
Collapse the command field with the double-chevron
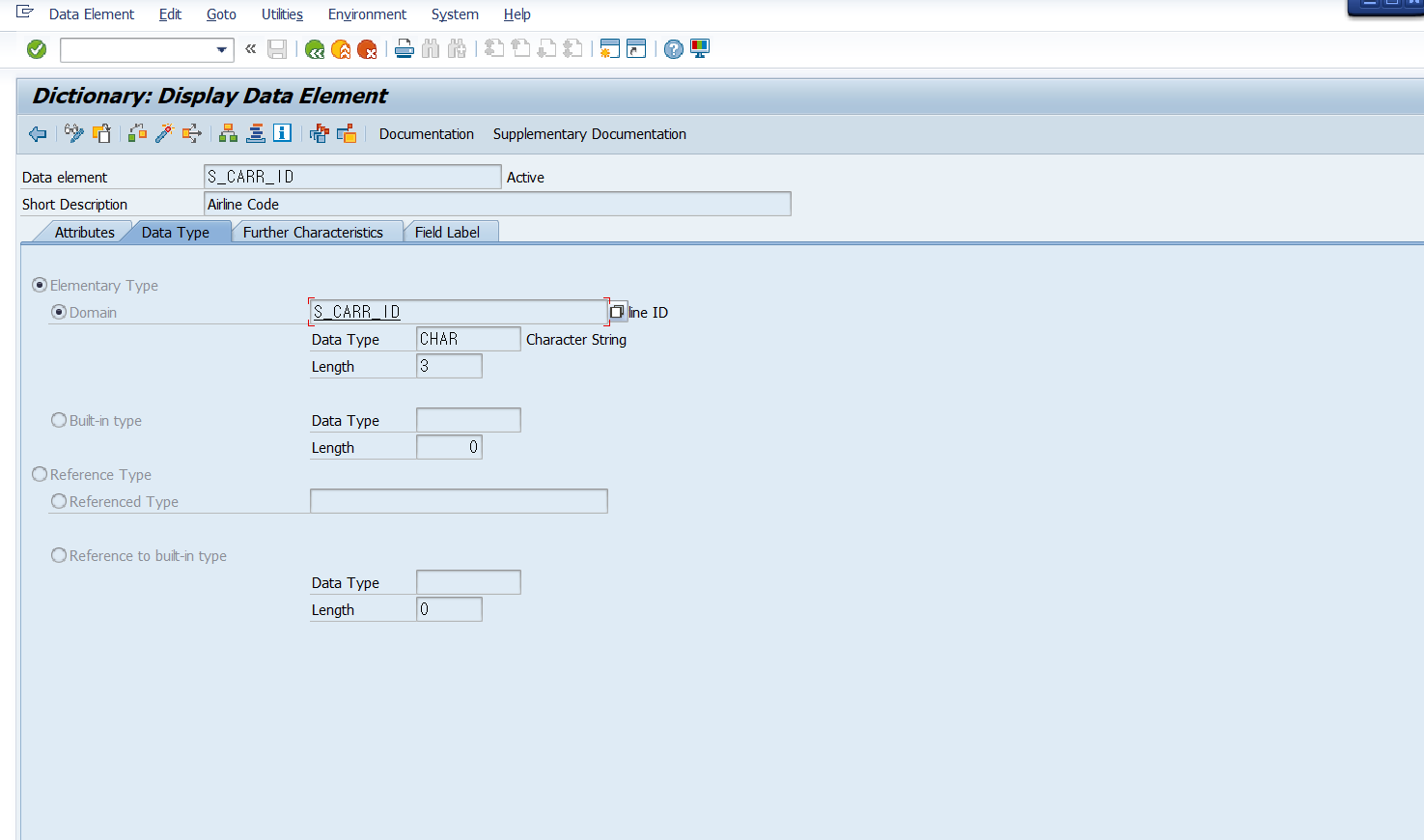point(251,49)
